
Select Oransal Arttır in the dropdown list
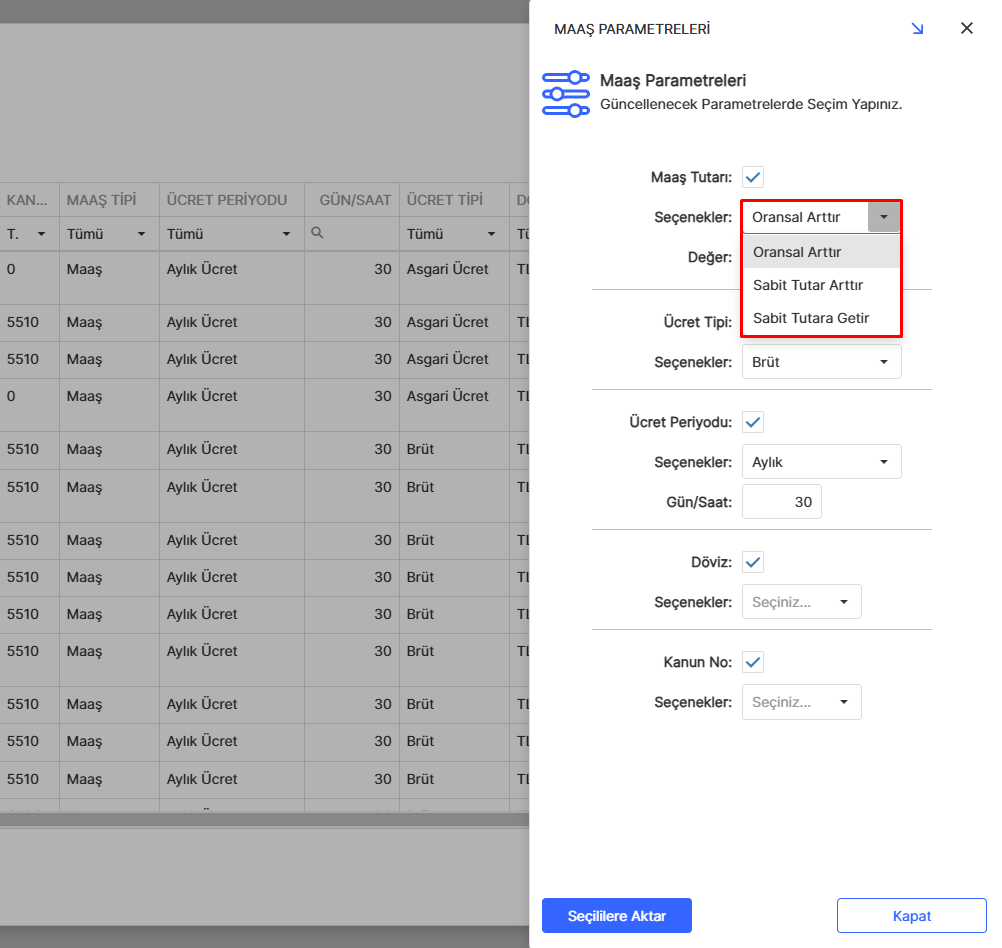pos(797,252)
